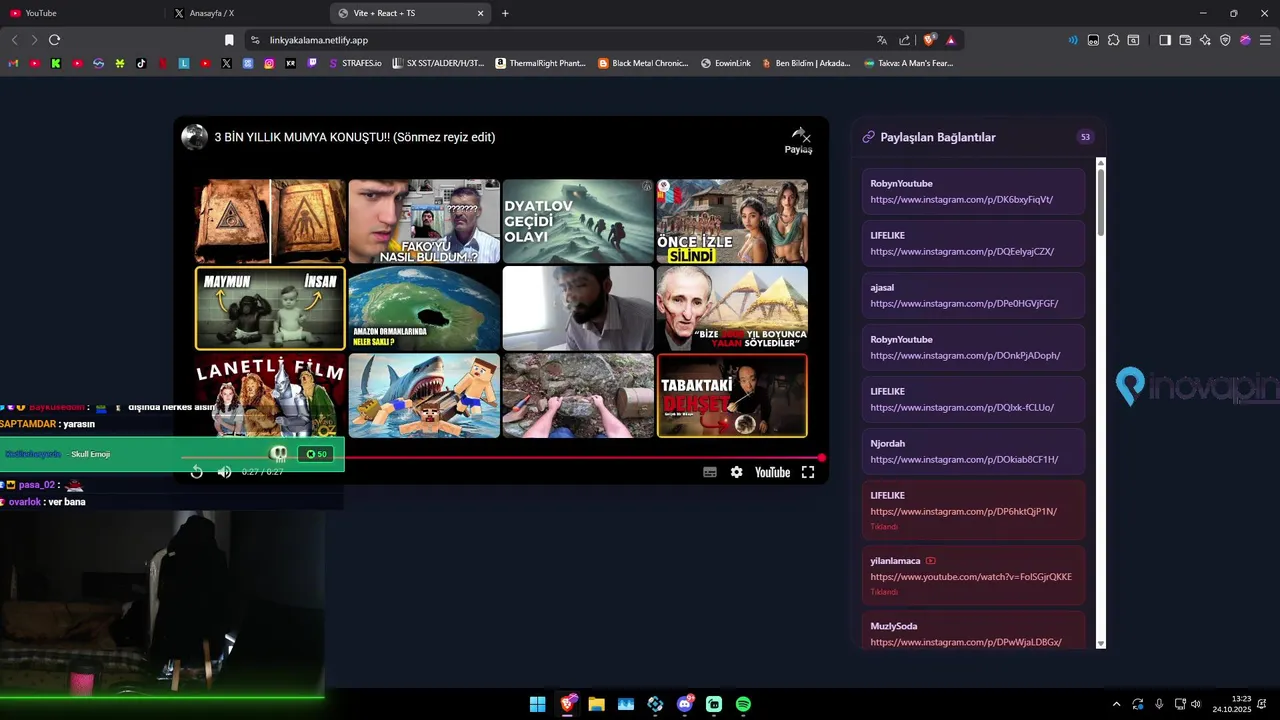Play the FAKO'YU NASIL BULDUM suggested video
This screenshot has height=720, width=1280.
(x=424, y=221)
